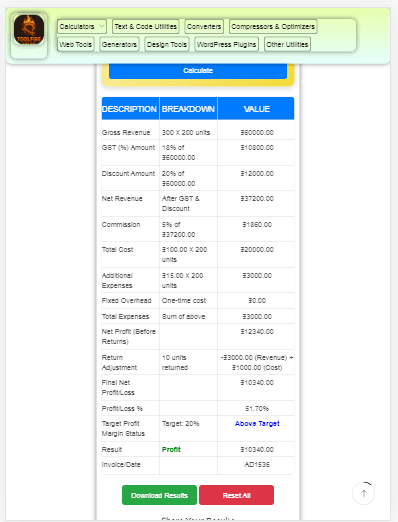Select 'After GST & Discount' breakdown text

[x=181, y=203]
